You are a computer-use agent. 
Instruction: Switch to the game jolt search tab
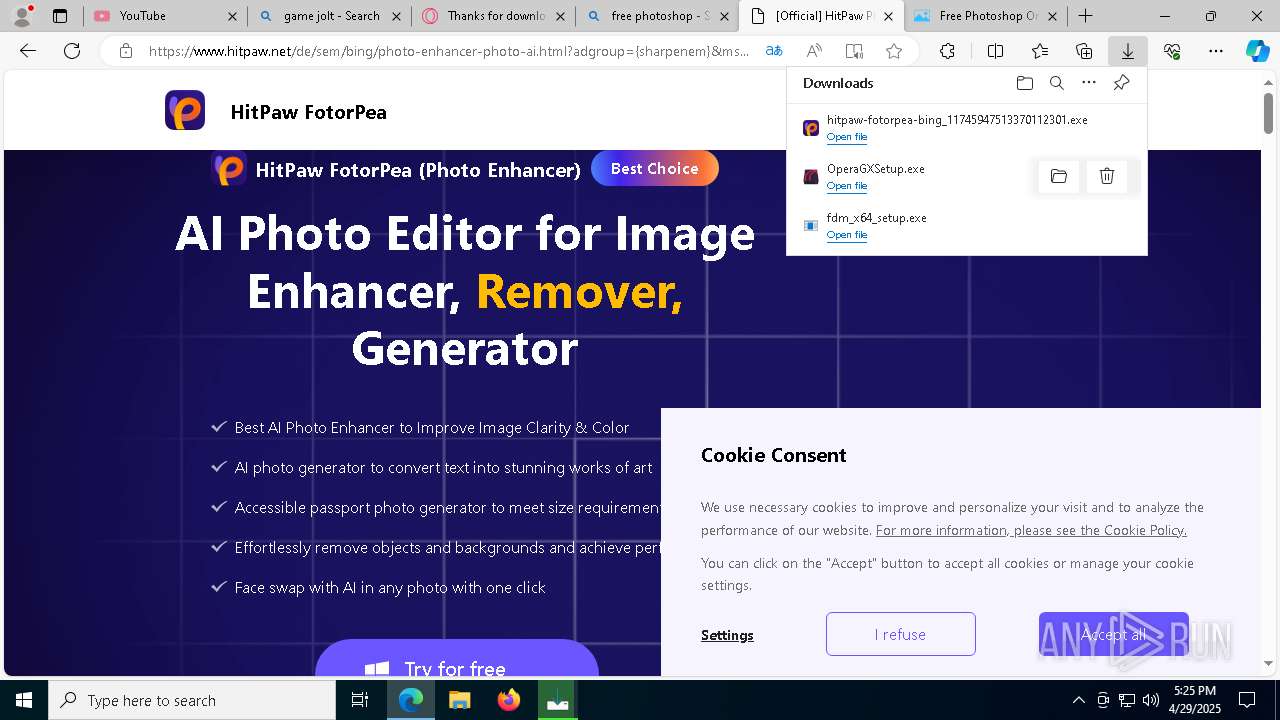328,16
